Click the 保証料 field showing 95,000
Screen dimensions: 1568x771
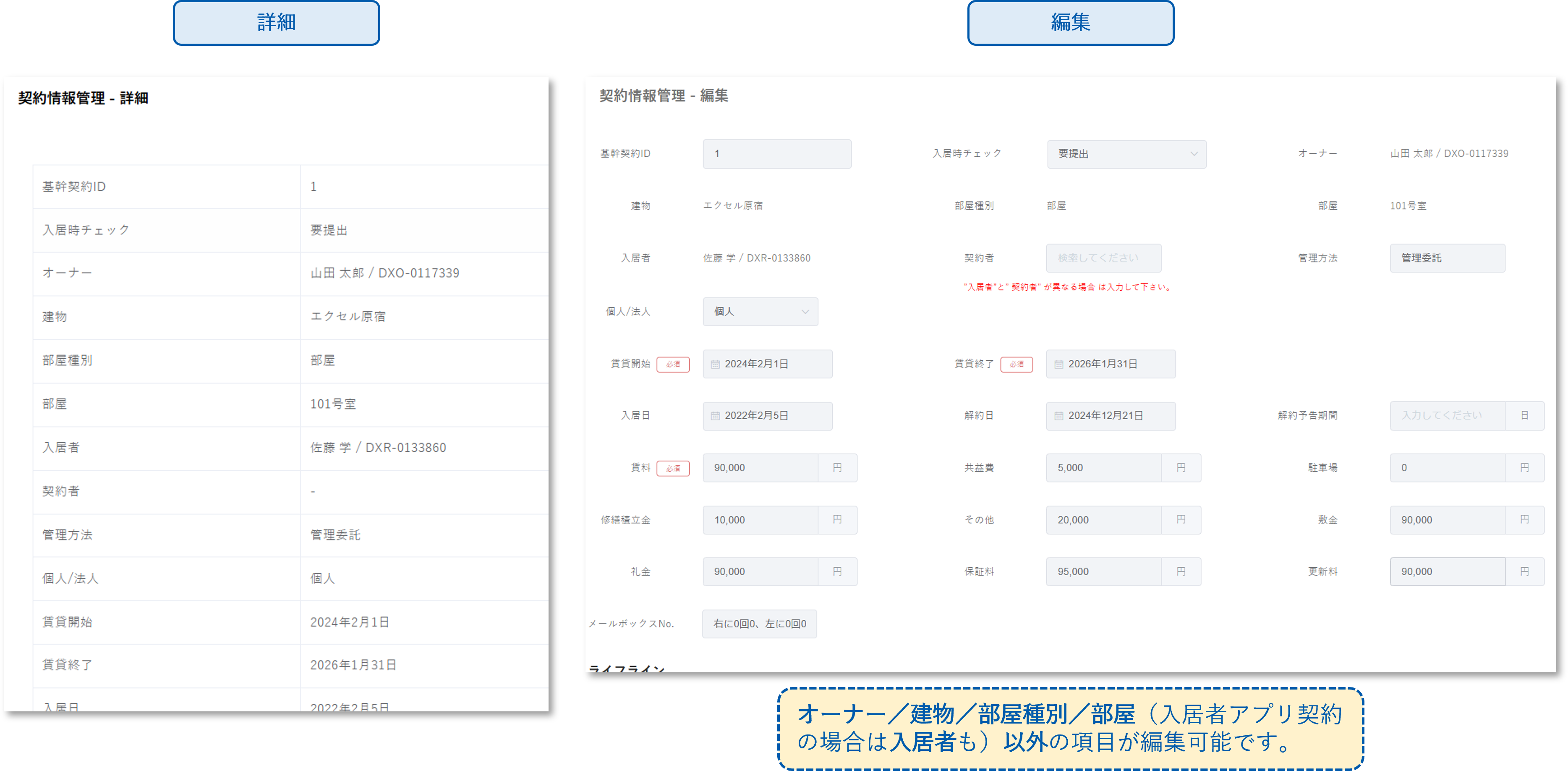pos(1103,571)
